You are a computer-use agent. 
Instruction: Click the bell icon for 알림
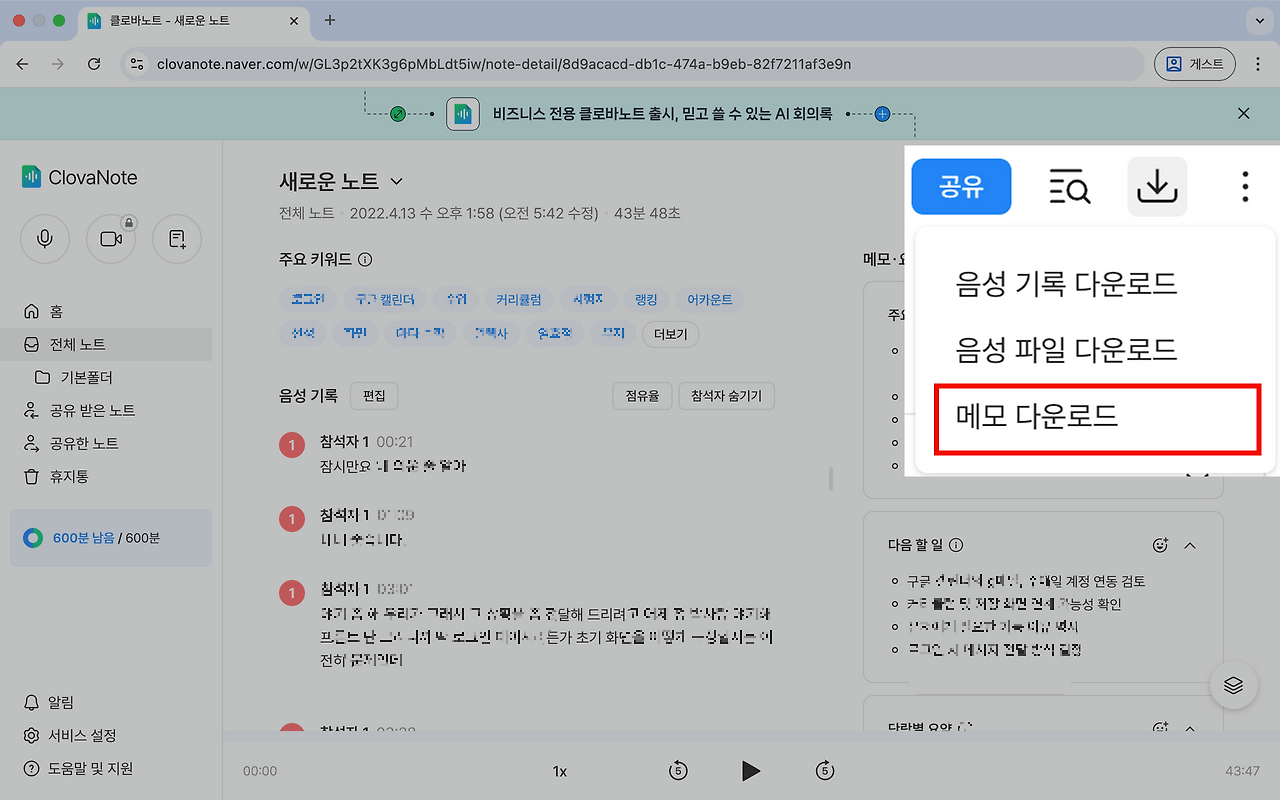(x=32, y=702)
